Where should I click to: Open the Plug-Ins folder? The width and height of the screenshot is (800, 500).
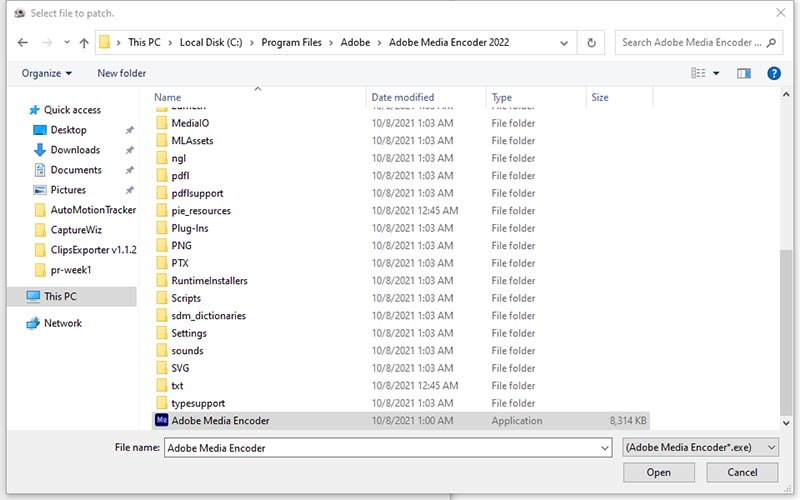(x=190, y=228)
